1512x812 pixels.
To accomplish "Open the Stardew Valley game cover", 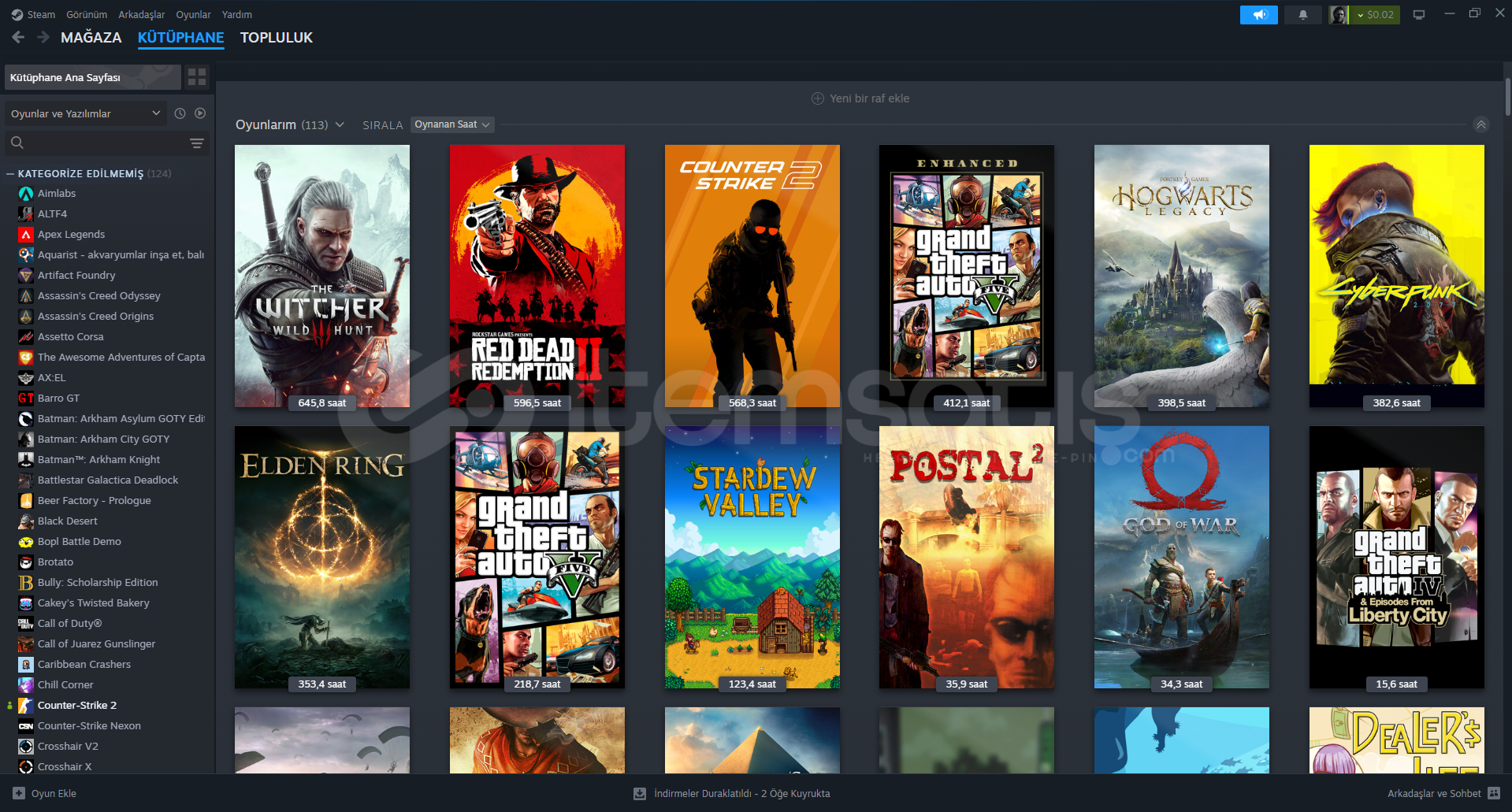I will coord(752,557).
